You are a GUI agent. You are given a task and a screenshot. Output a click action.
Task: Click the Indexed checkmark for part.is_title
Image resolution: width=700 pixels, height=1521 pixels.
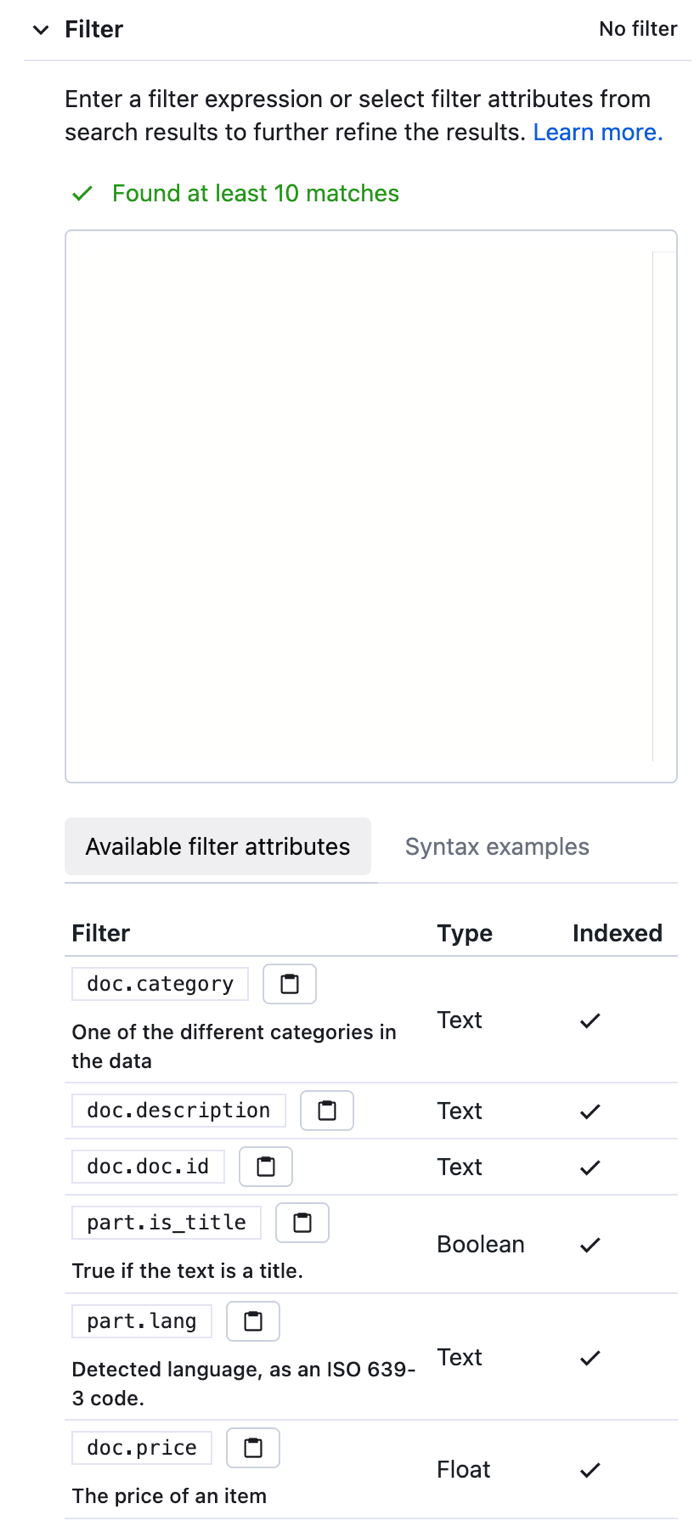pyautogui.click(x=590, y=1244)
